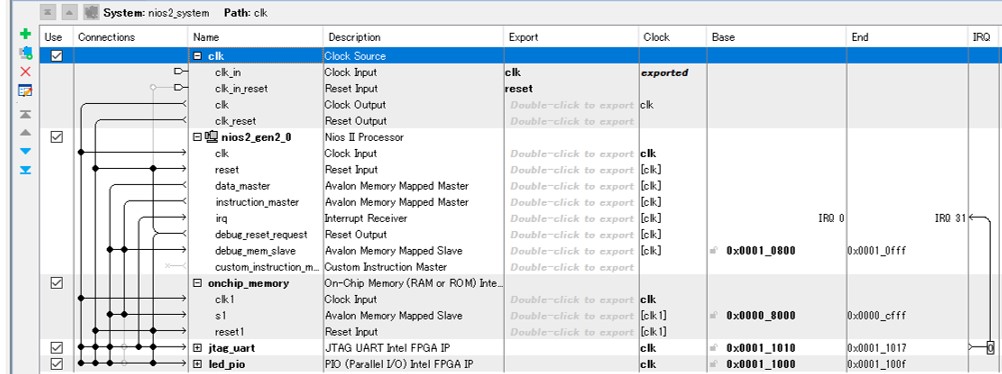Disable the Use checkbox for jtag_uart
1002x374 pixels.
(57, 348)
